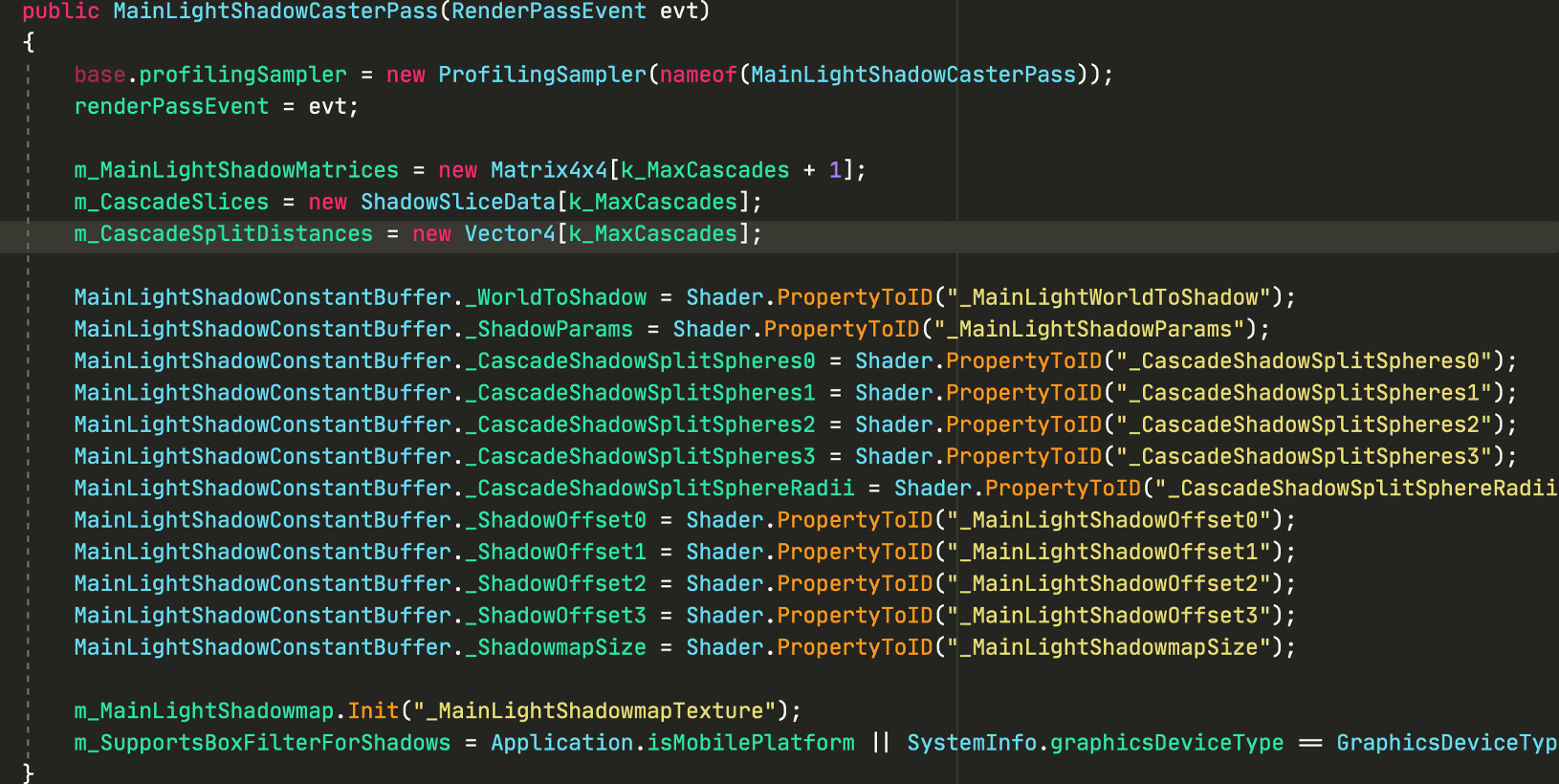Image resolution: width=1559 pixels, height=784 pixels.
Task: Click the MainLightShadowCasterPass constructor name
Action: [x=275, y=11]
